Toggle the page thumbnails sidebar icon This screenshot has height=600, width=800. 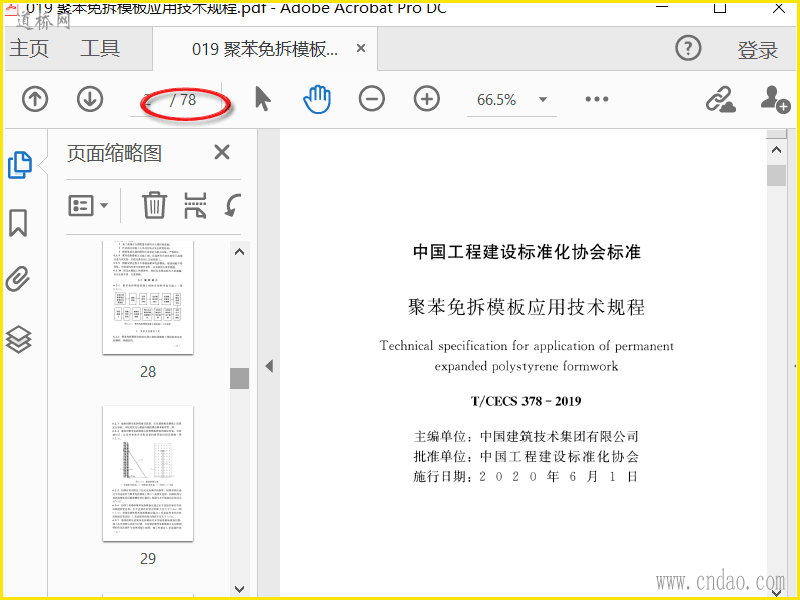tap(20, 165)
